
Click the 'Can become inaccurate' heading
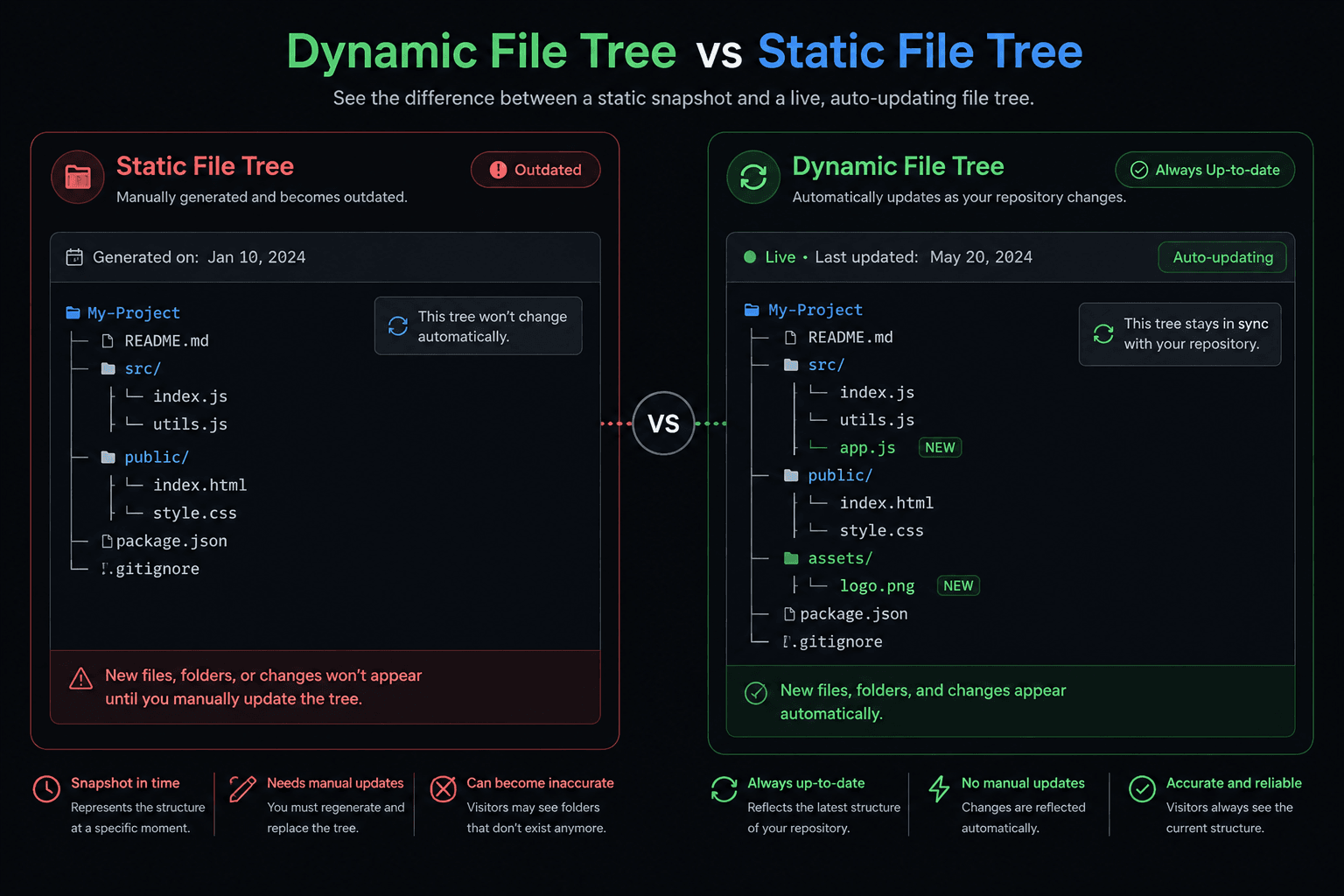pyautogui.click(x=540, y=783)
